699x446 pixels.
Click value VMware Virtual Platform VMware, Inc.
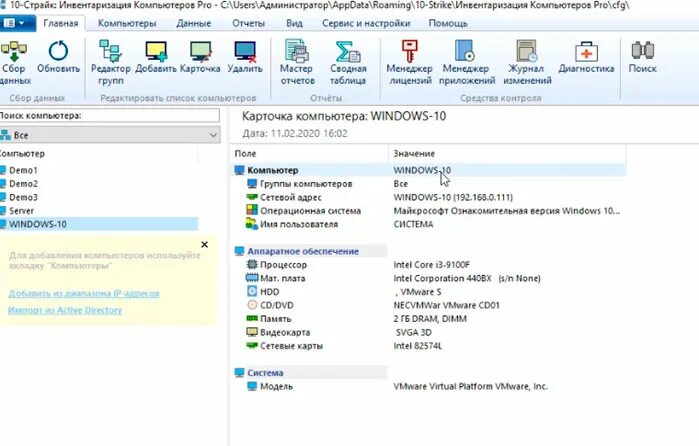point(470,386)
